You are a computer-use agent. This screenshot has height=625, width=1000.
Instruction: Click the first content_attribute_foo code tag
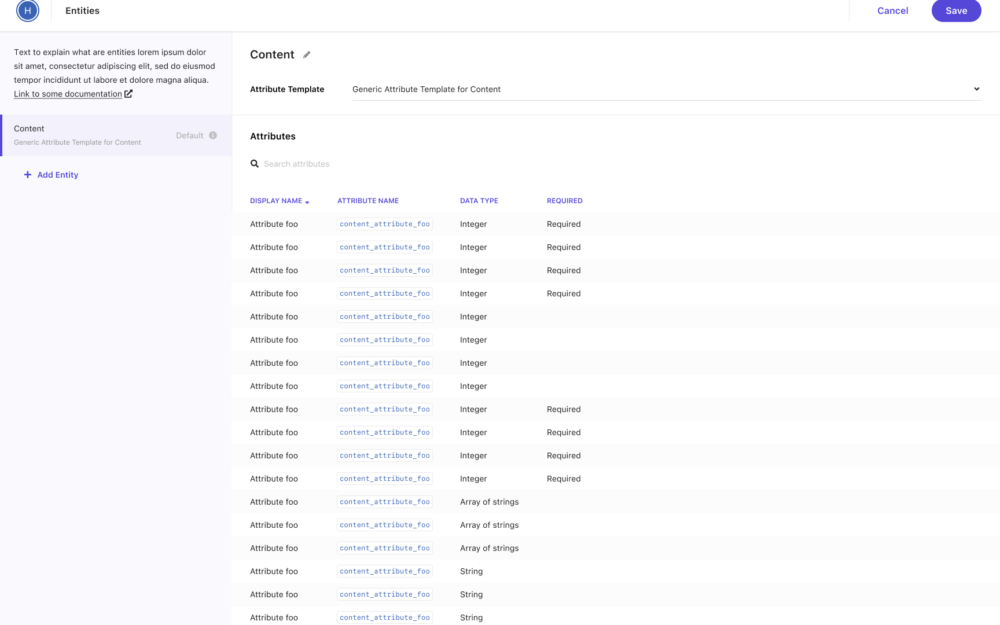tap(385, 224)
